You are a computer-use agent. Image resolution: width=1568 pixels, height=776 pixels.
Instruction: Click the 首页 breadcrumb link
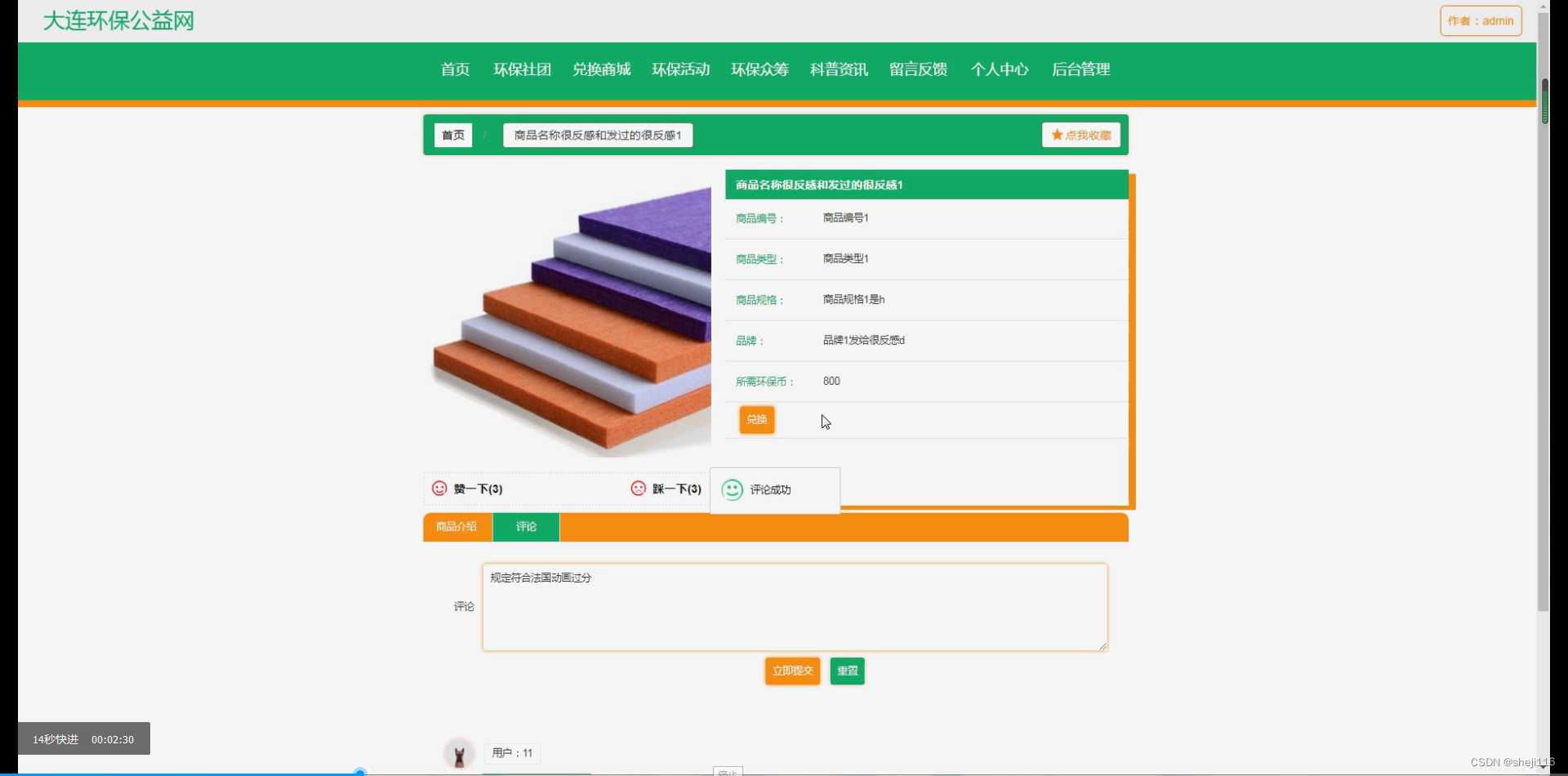(x=452, y=135)
